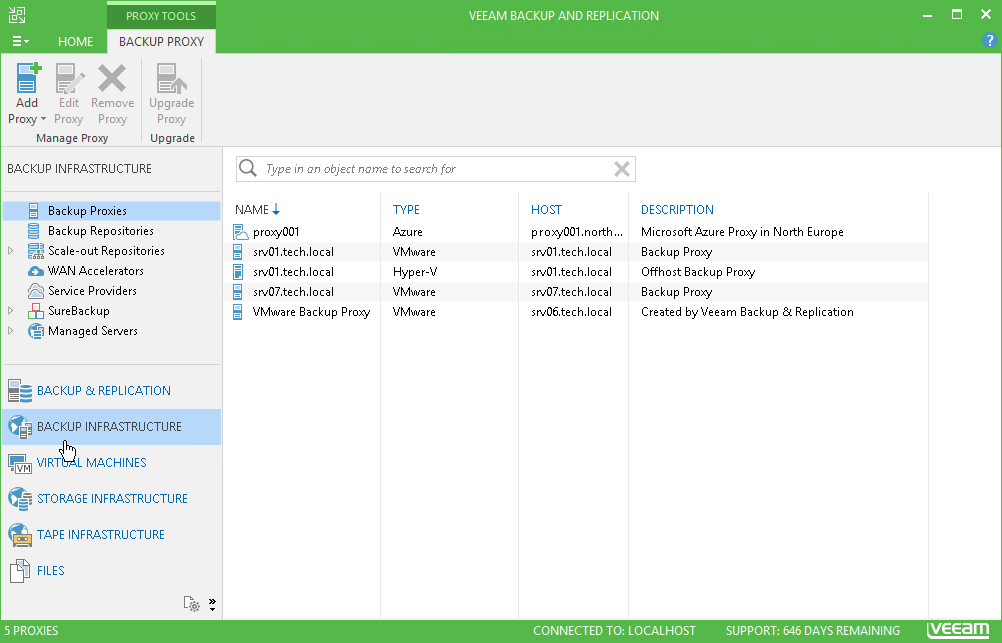Click the Files view icon

coord(20,571)
